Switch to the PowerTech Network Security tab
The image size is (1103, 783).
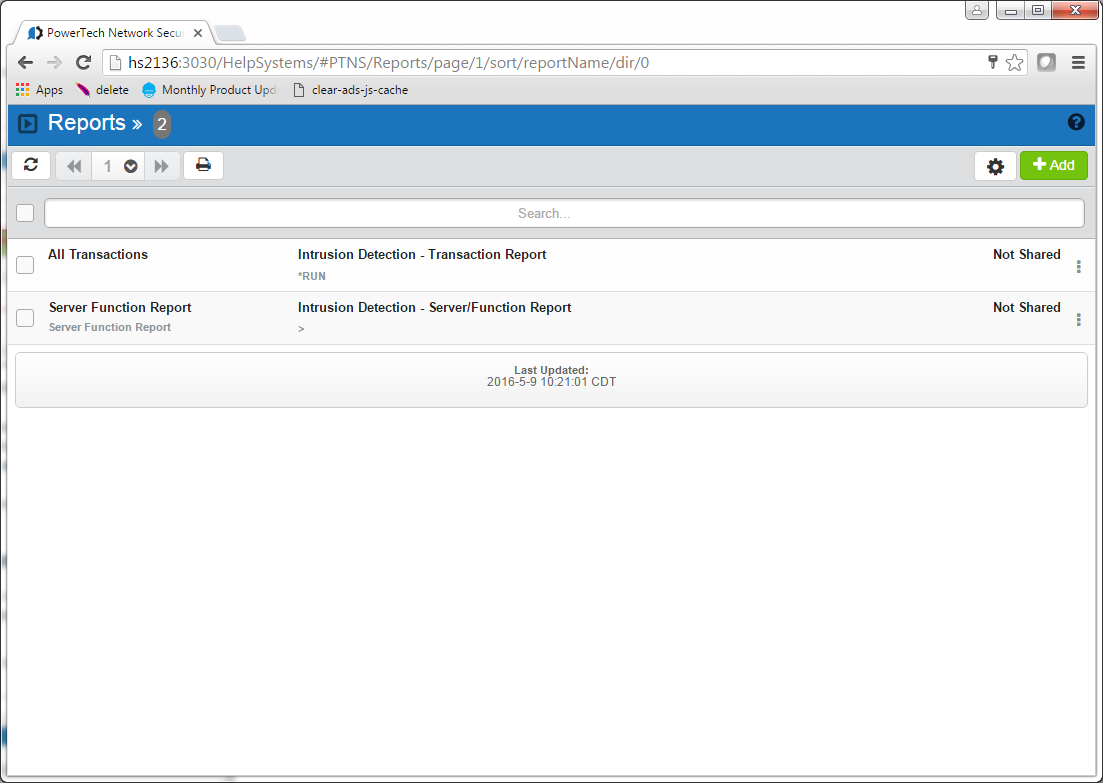[110, 33]
